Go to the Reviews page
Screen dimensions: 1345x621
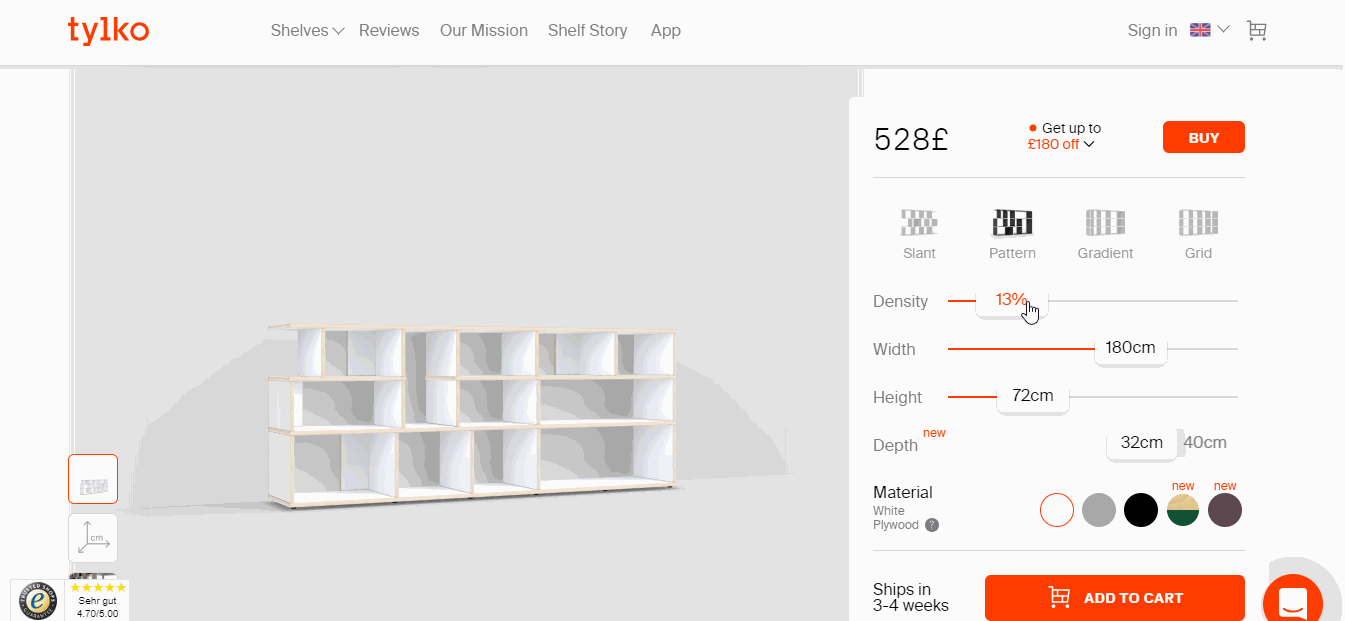pos(389,31)
